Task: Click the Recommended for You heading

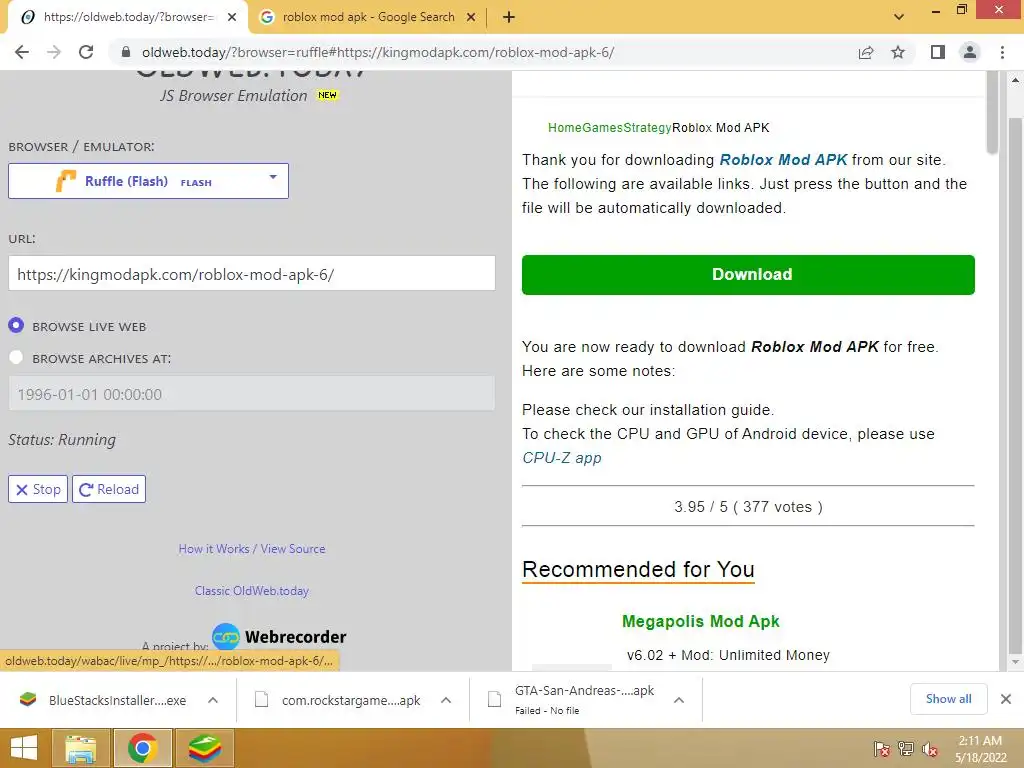Action: pyautogui.click(x=638, y=569)
